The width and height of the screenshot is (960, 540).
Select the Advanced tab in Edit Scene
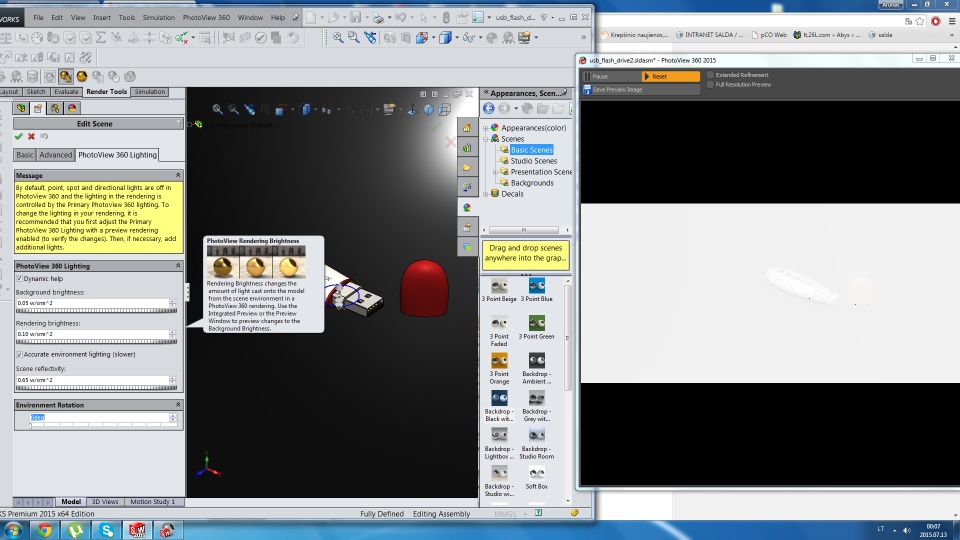click(x=56, y=155)
